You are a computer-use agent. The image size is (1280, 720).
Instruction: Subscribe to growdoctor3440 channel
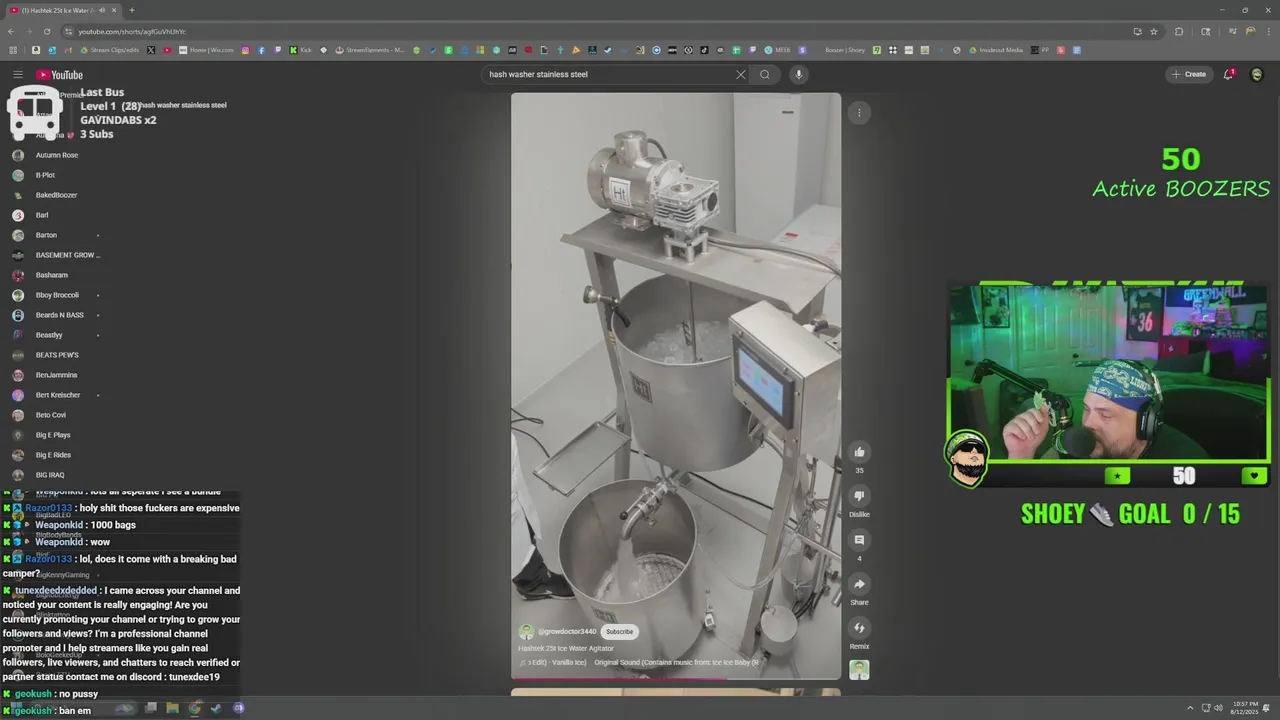[619, 632]
